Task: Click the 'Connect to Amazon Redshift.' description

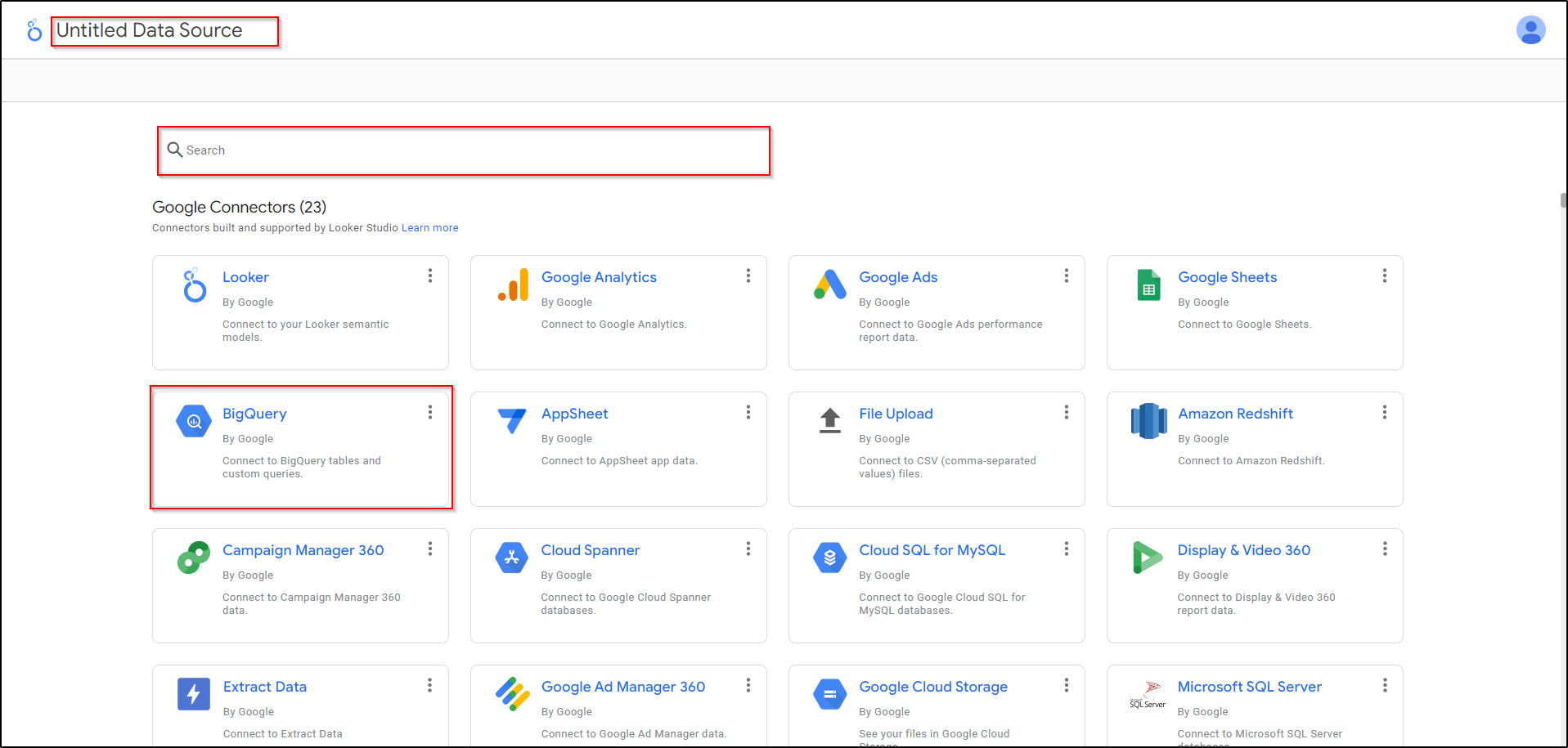Action: [x=1251, y=461]
